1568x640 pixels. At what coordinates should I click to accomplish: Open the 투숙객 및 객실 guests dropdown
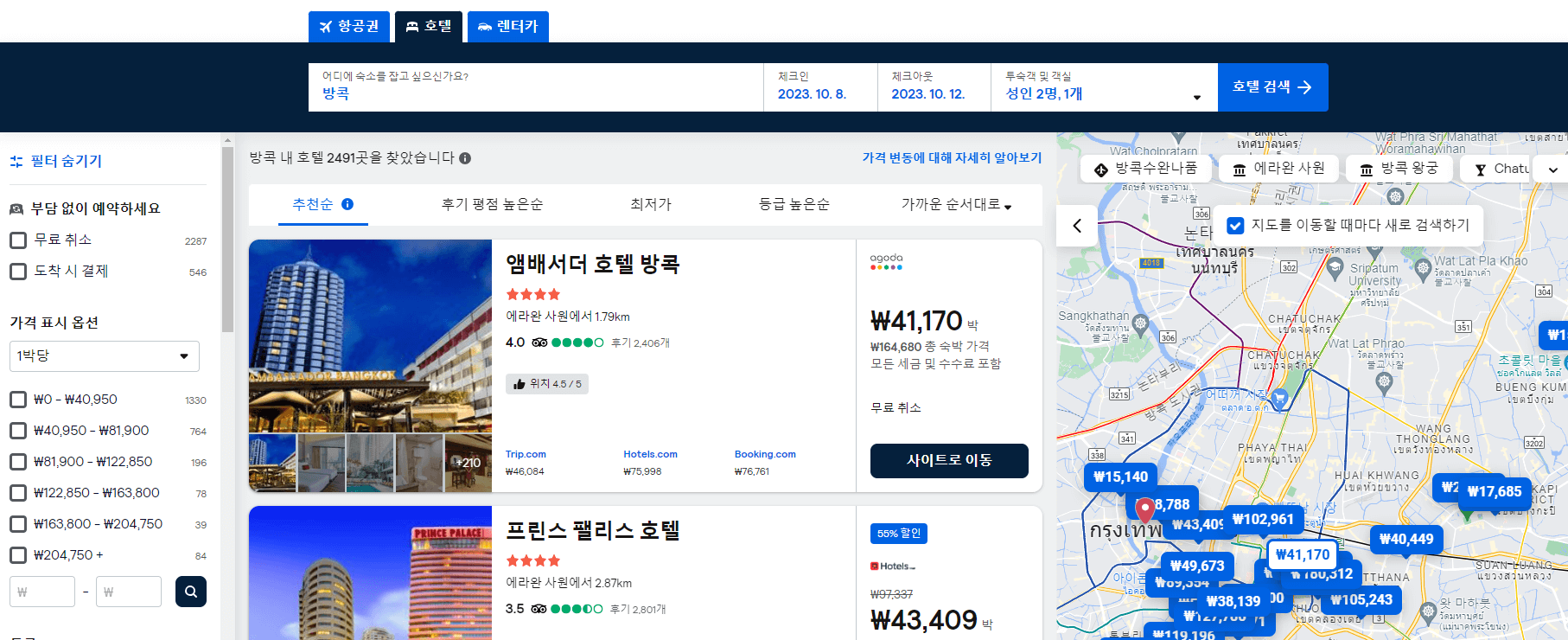pyautogui.click(x=1104, y=87)
